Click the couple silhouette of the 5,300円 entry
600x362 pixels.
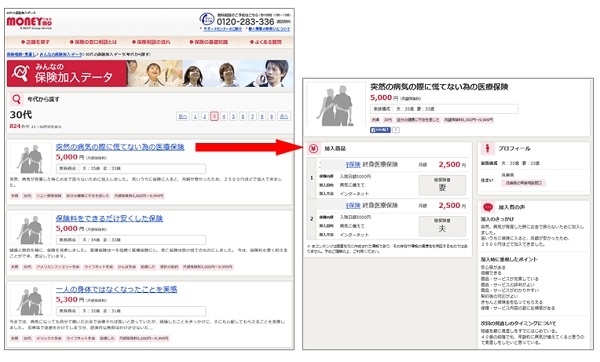(30, 300)
